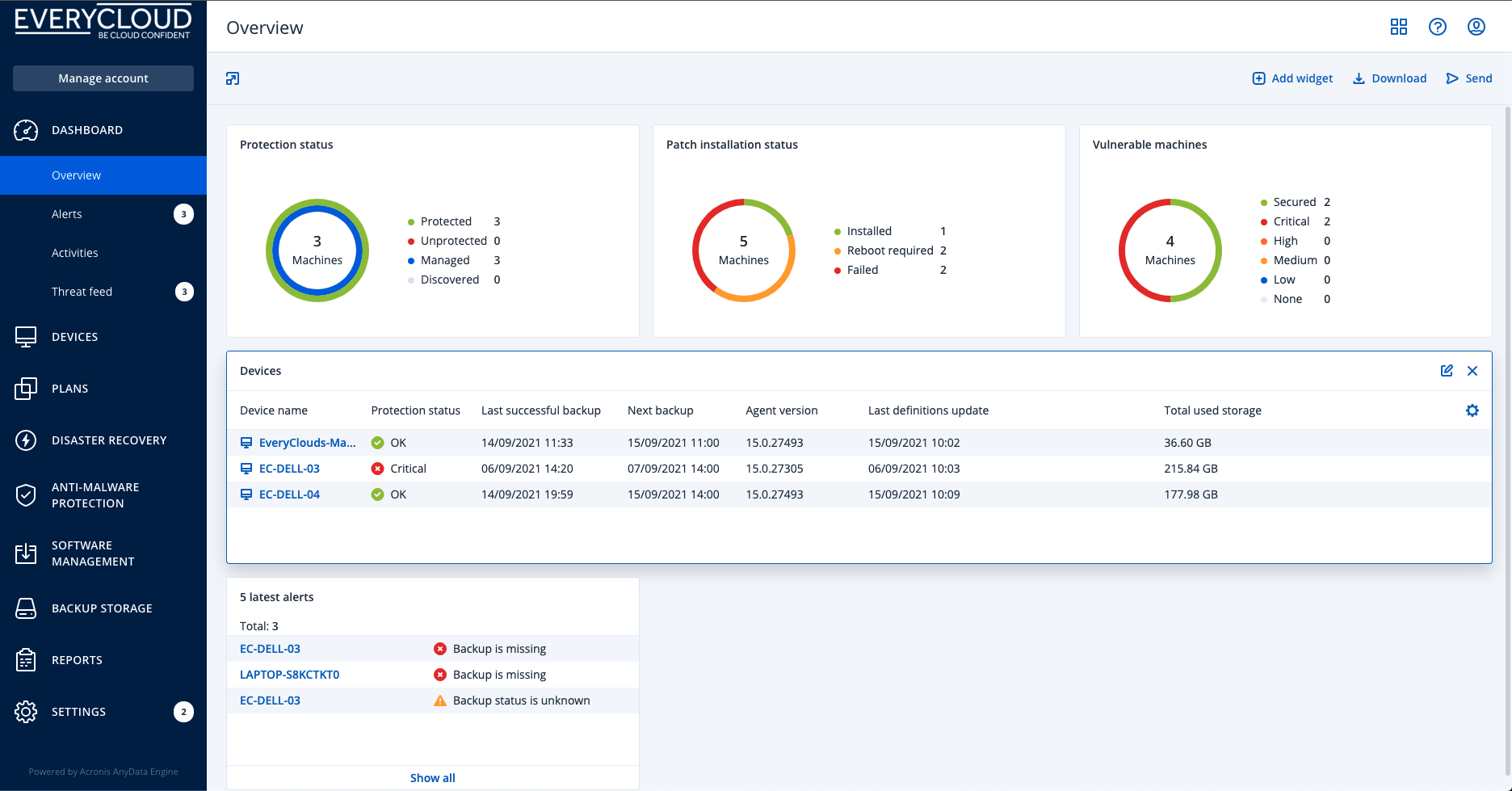The image size is (1512, 791).
Task: Click the Alerts count badge
Action: click(184, 214)
